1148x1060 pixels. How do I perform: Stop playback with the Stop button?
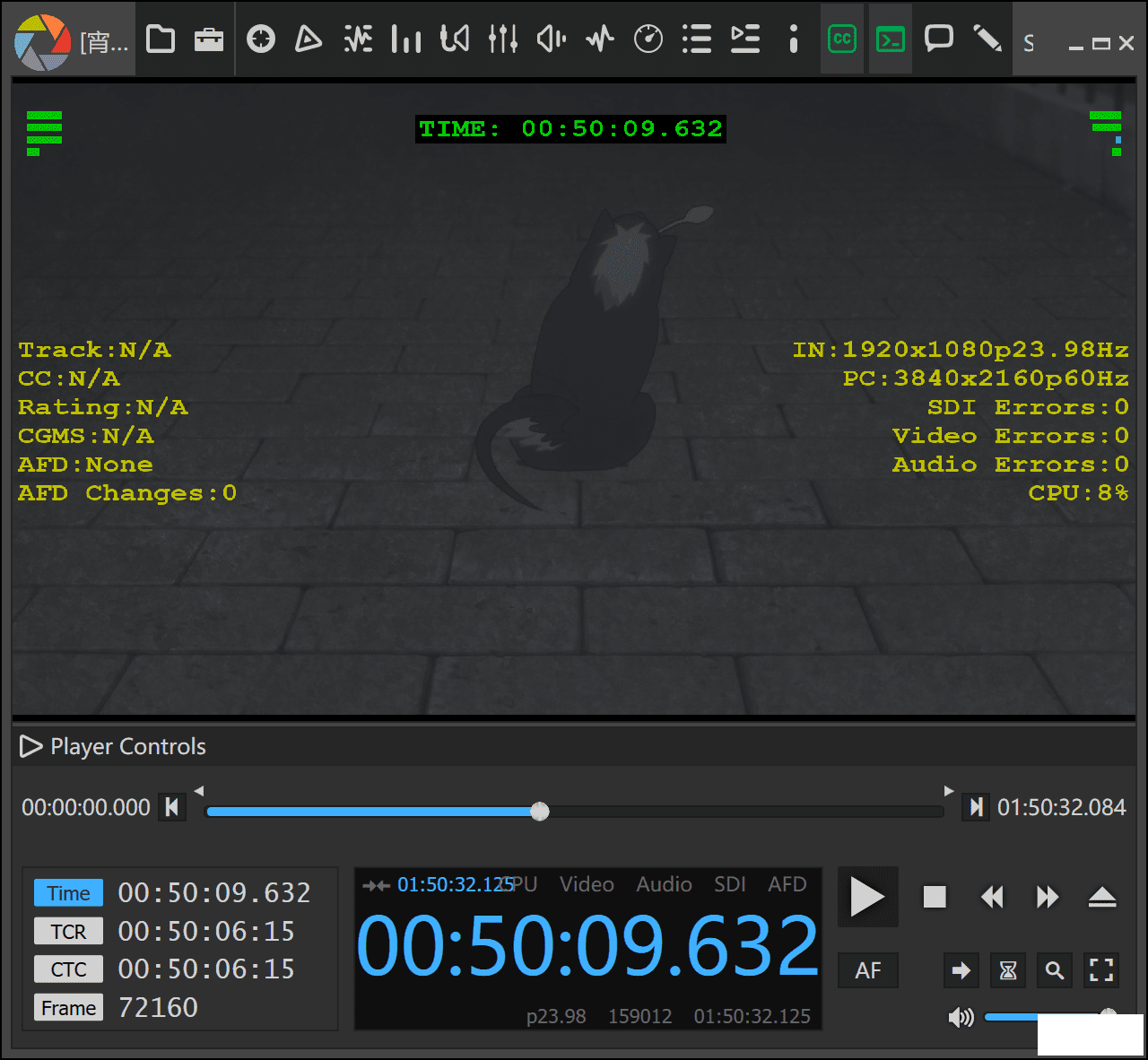click(935, 897)
